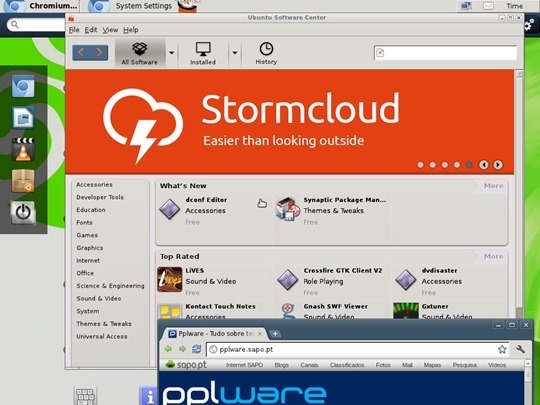Open the All Software view

click(139, 53)
